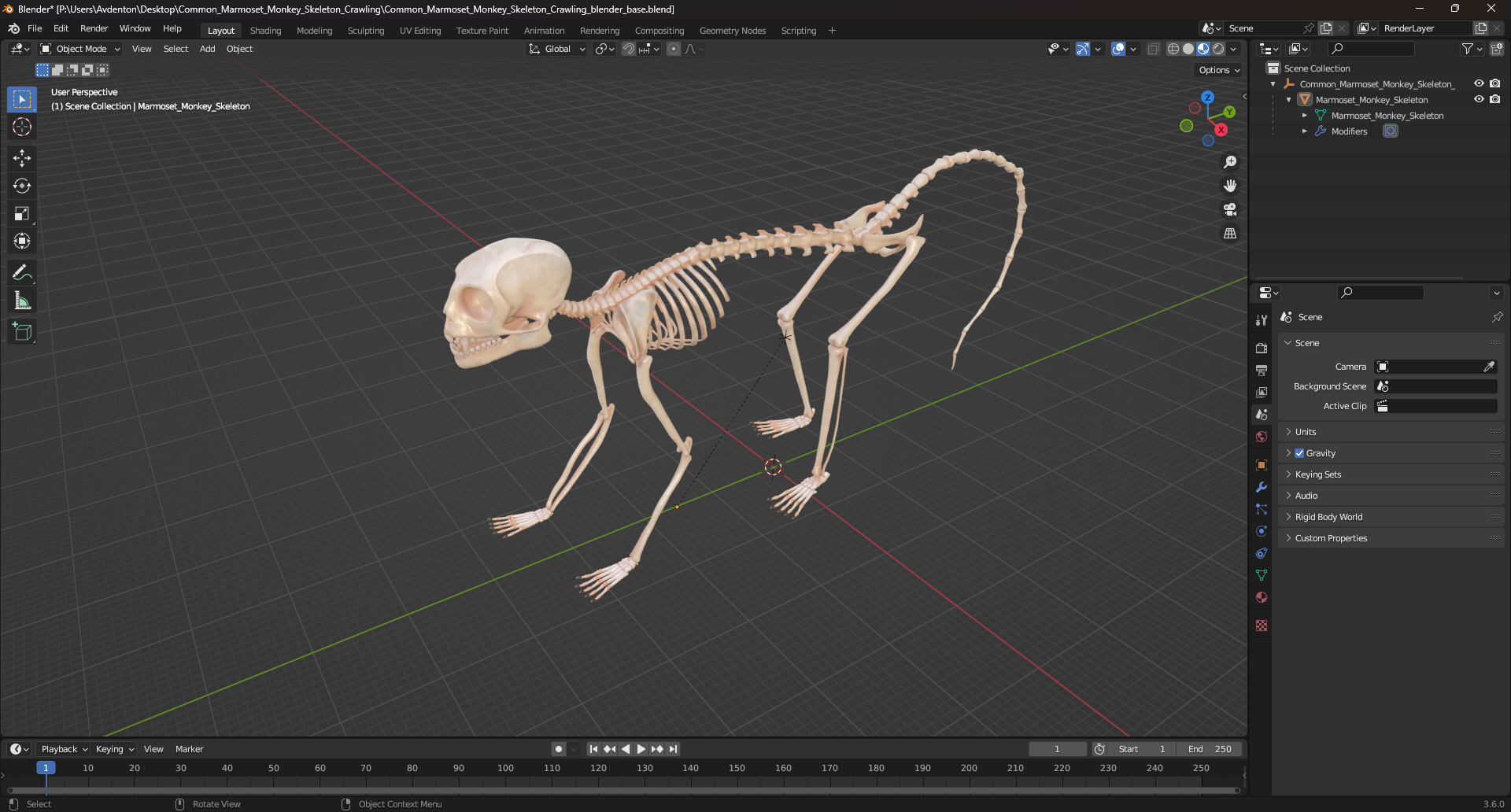Select the Scale tool
Image resolution: width=1511 pixels, height=812 pixels.
[22, 213]
